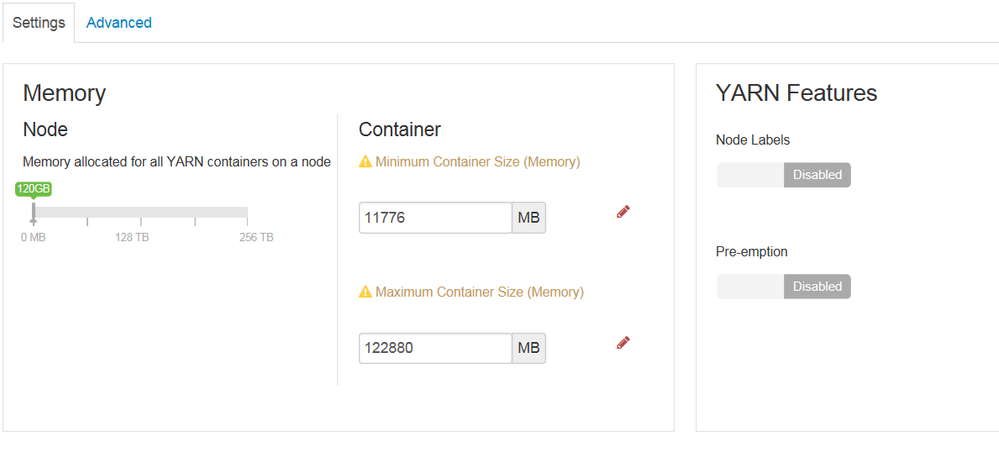This screenshot has width=999, height=453.
Task: Enable the Pre-emption toggle
Action: (783, 287)
